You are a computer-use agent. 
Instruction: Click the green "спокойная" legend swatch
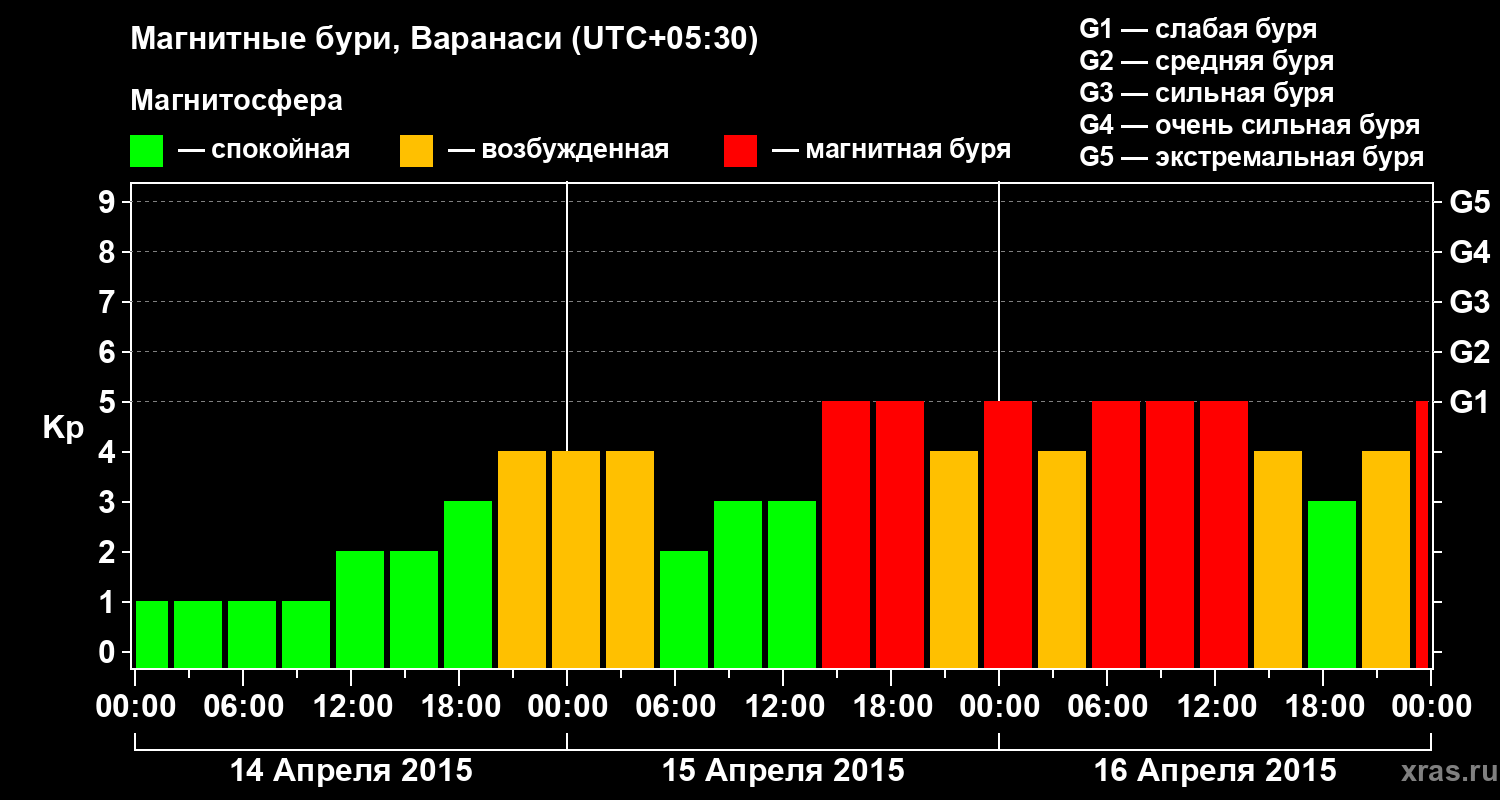146,151
